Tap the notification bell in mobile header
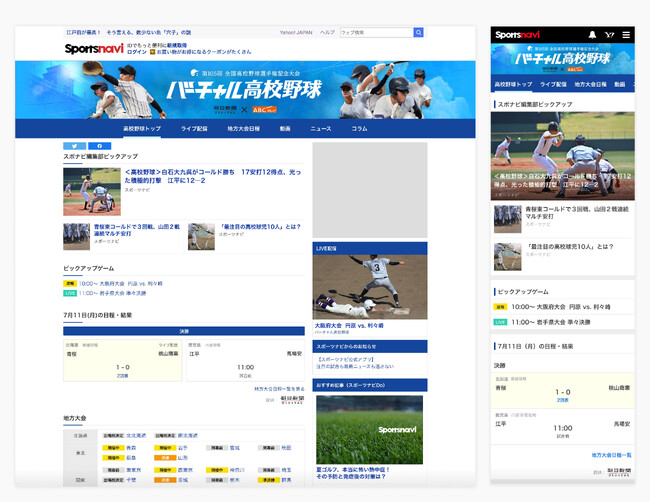 coord(592,34)
